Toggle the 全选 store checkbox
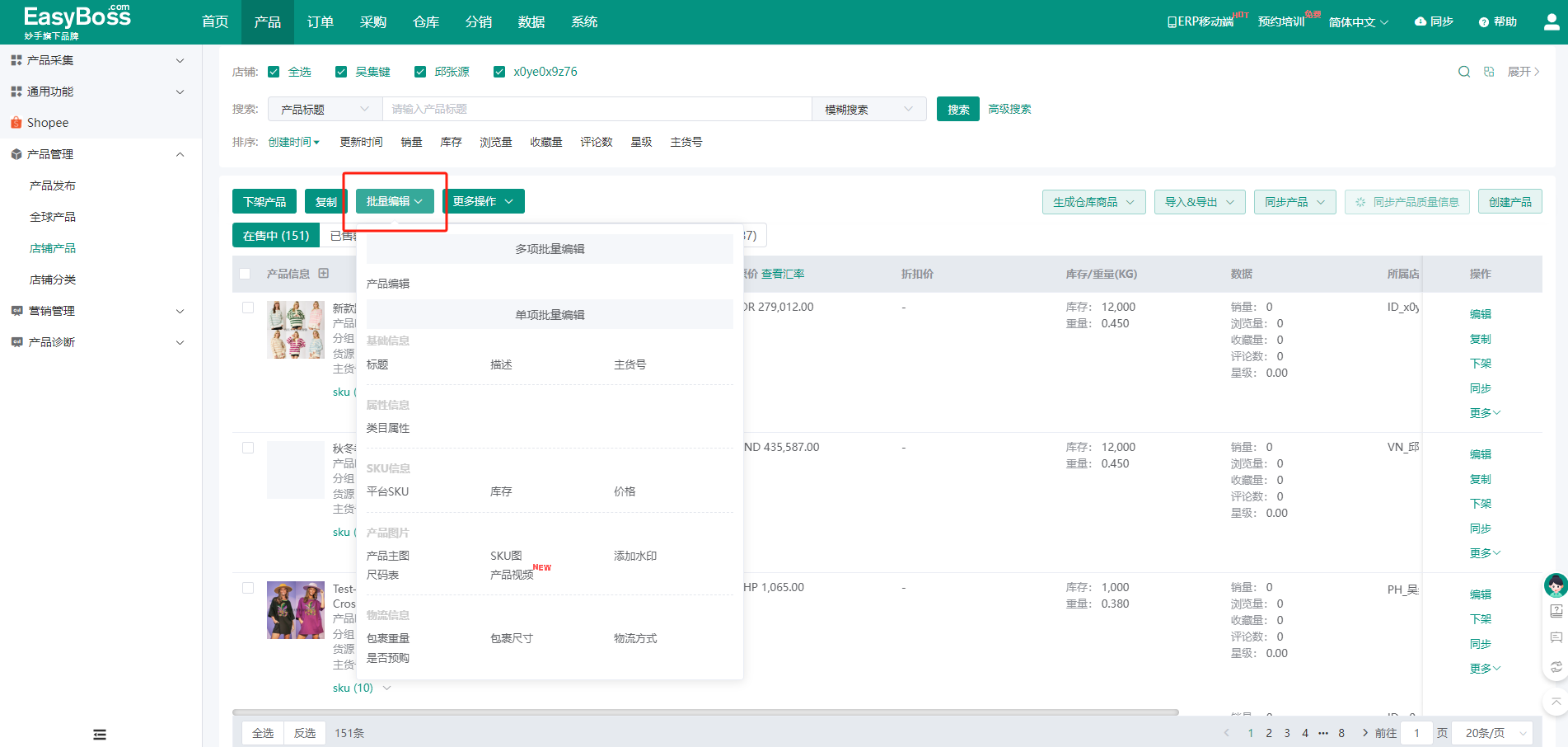This screenshot has height=747, width=1568. [274, 72]
